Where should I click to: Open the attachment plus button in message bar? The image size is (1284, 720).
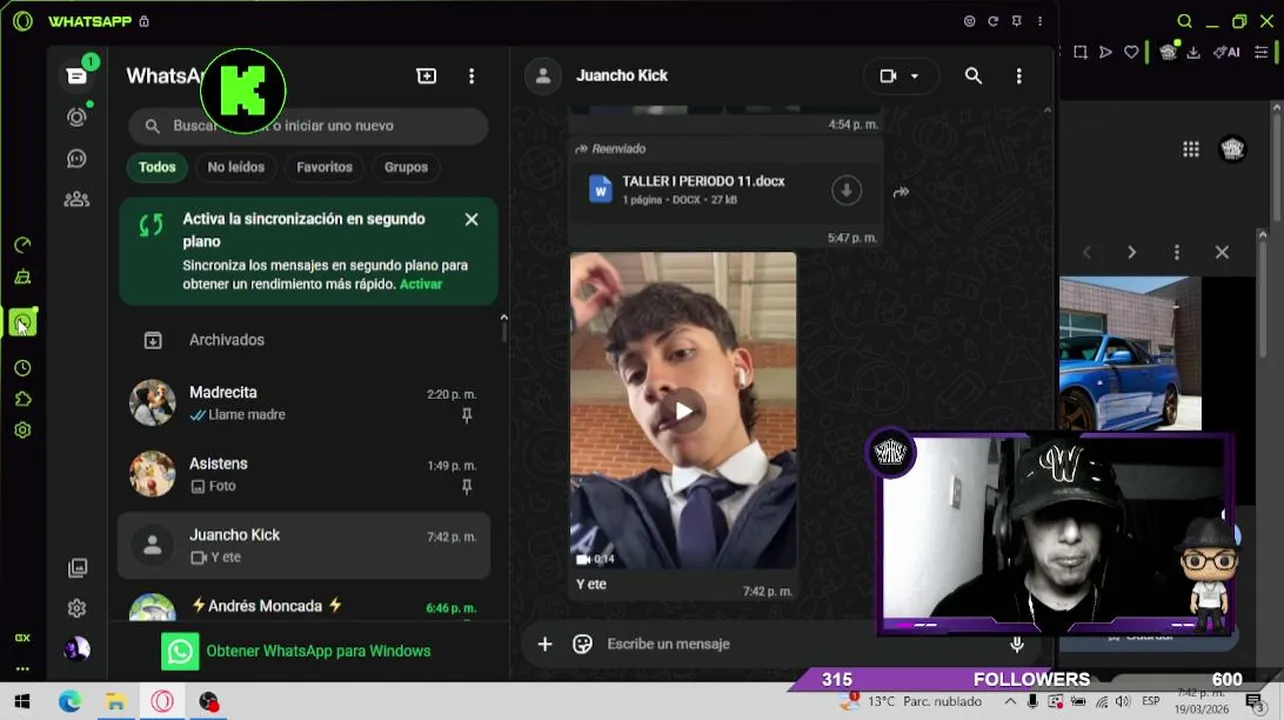545,644
